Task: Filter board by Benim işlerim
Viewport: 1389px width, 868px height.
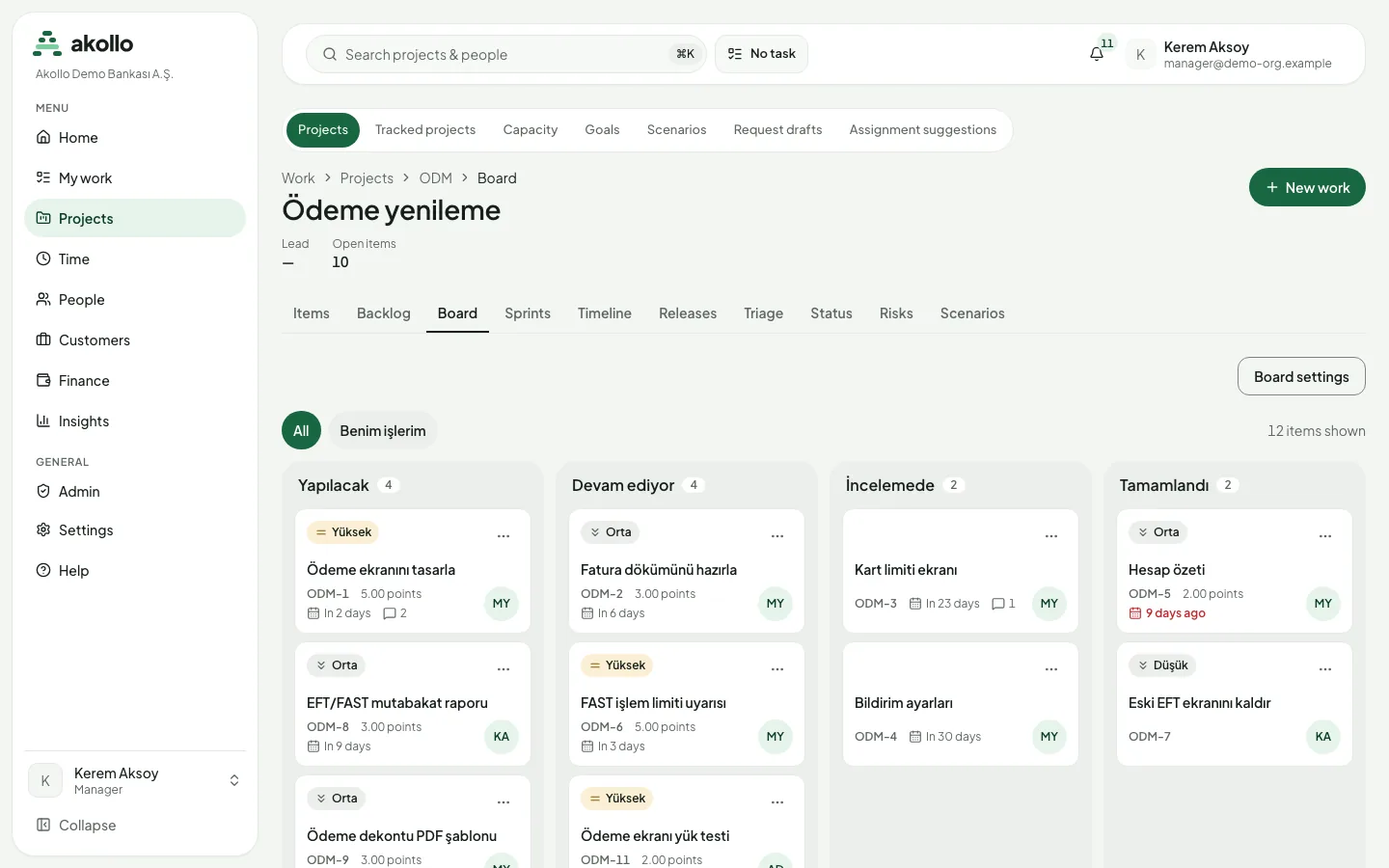Action: click(383, 431)
